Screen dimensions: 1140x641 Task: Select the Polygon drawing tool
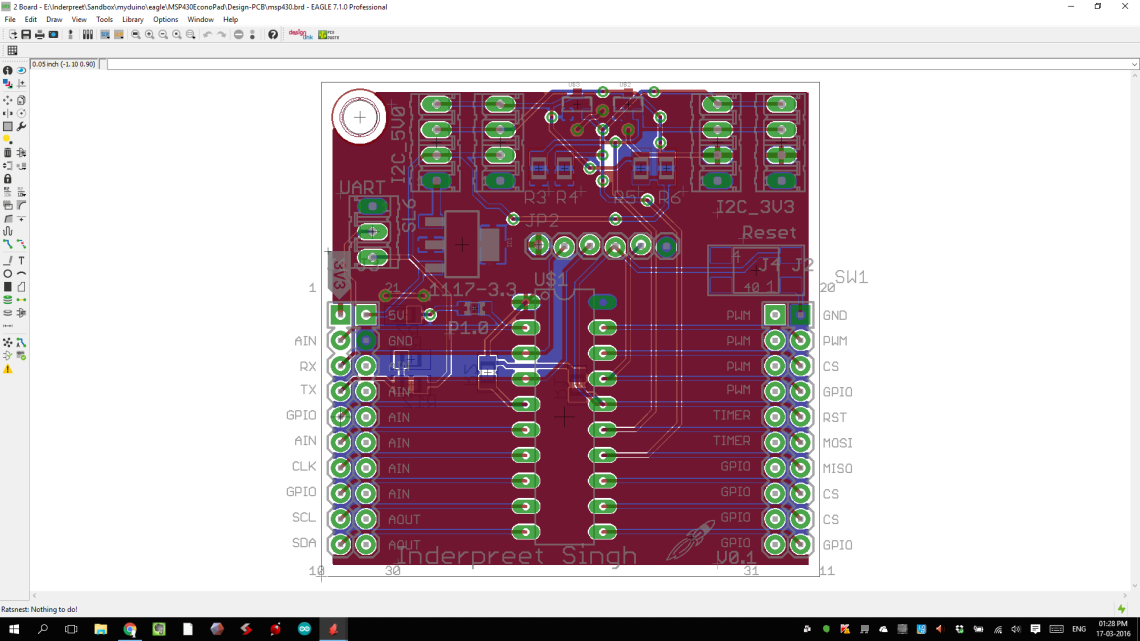tap(22, 285)
